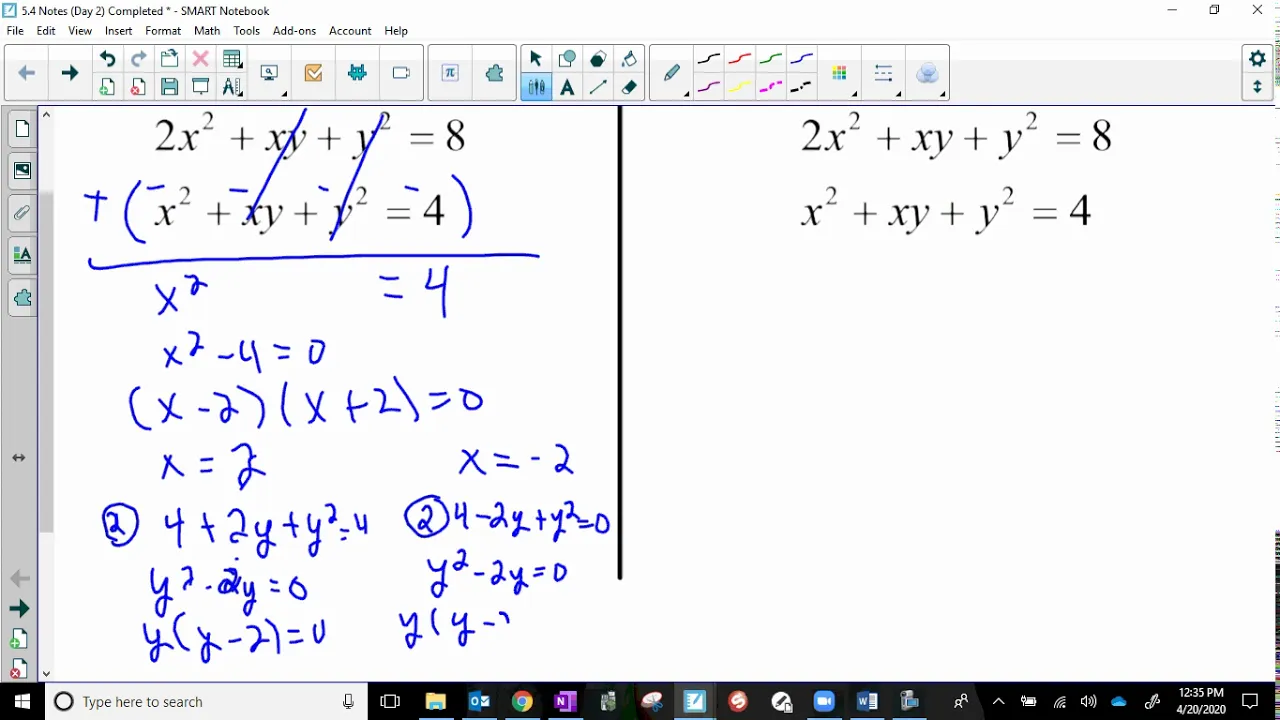Toggle the active Pens tool
The height and width of the screenshot is (720, 1280).
pos(536,87)
